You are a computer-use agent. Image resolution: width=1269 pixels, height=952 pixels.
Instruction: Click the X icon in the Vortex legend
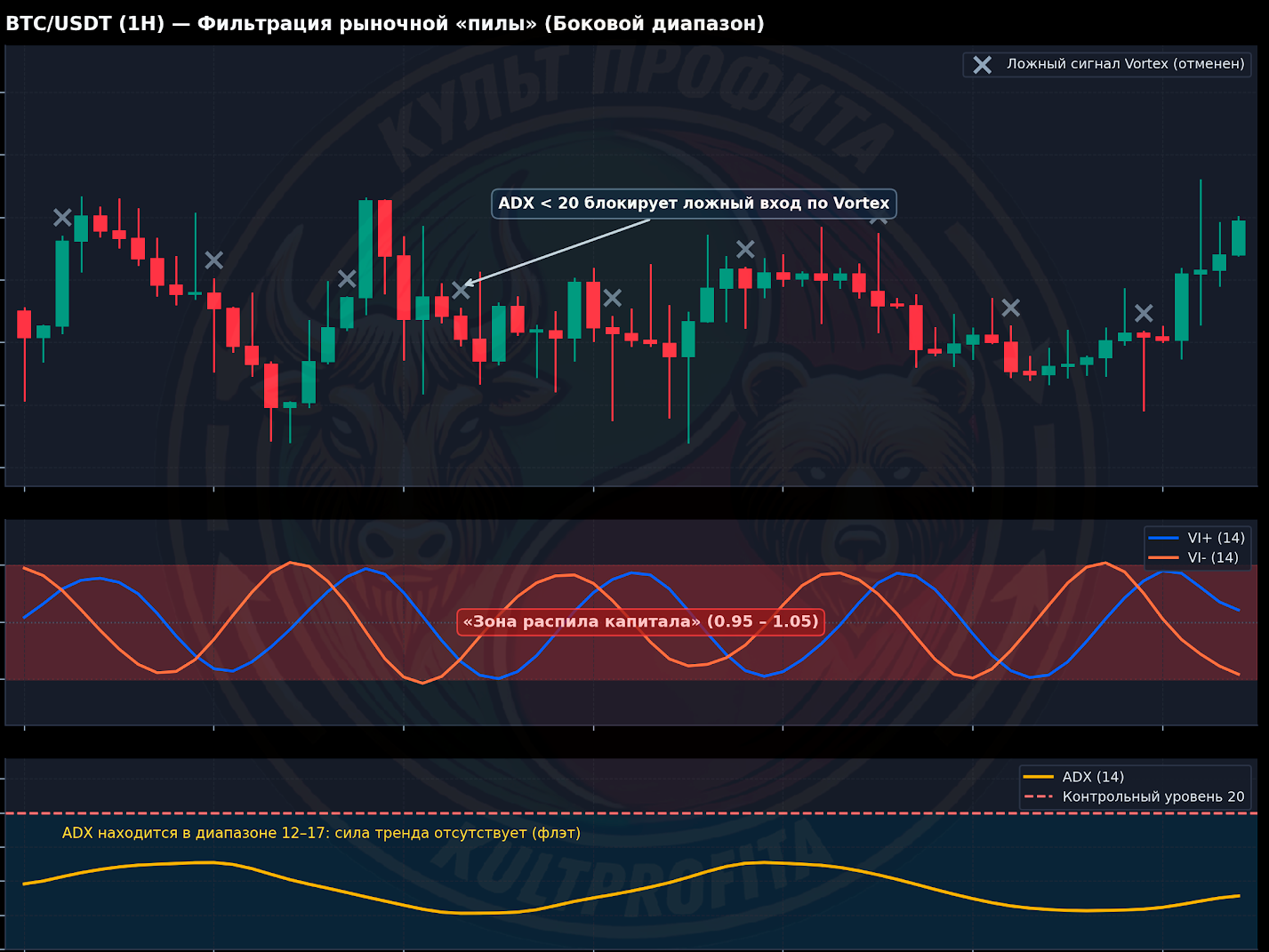(x=982, y=65)
